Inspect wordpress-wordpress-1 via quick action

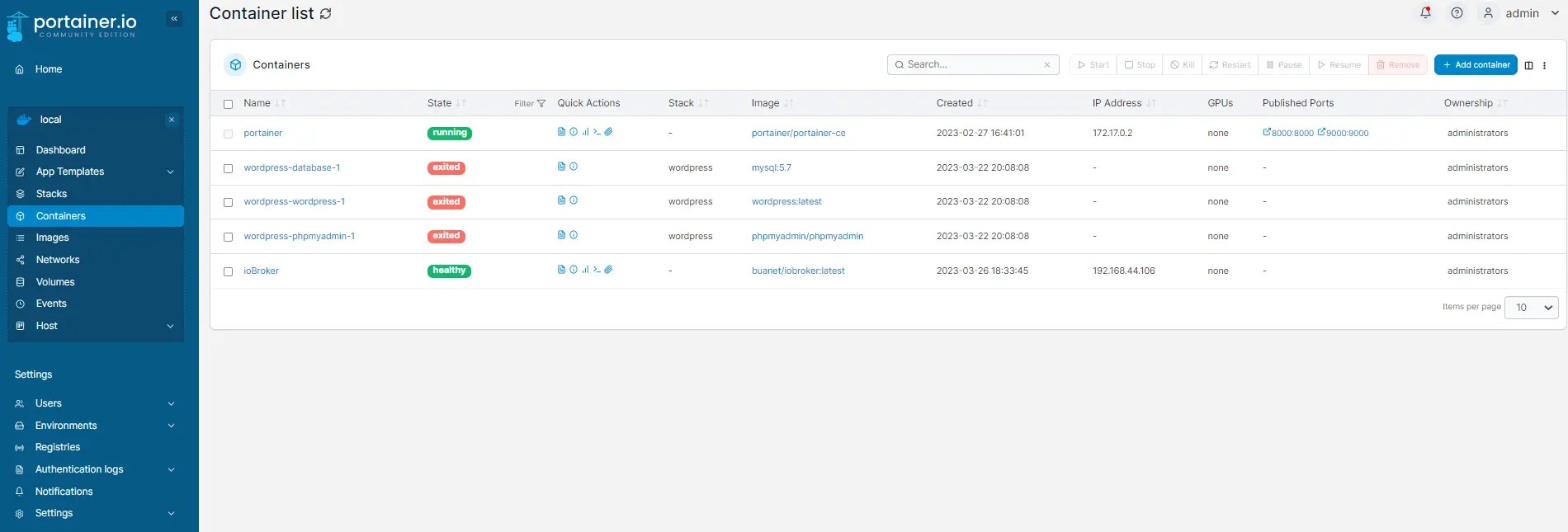click(x=574, y=200)
